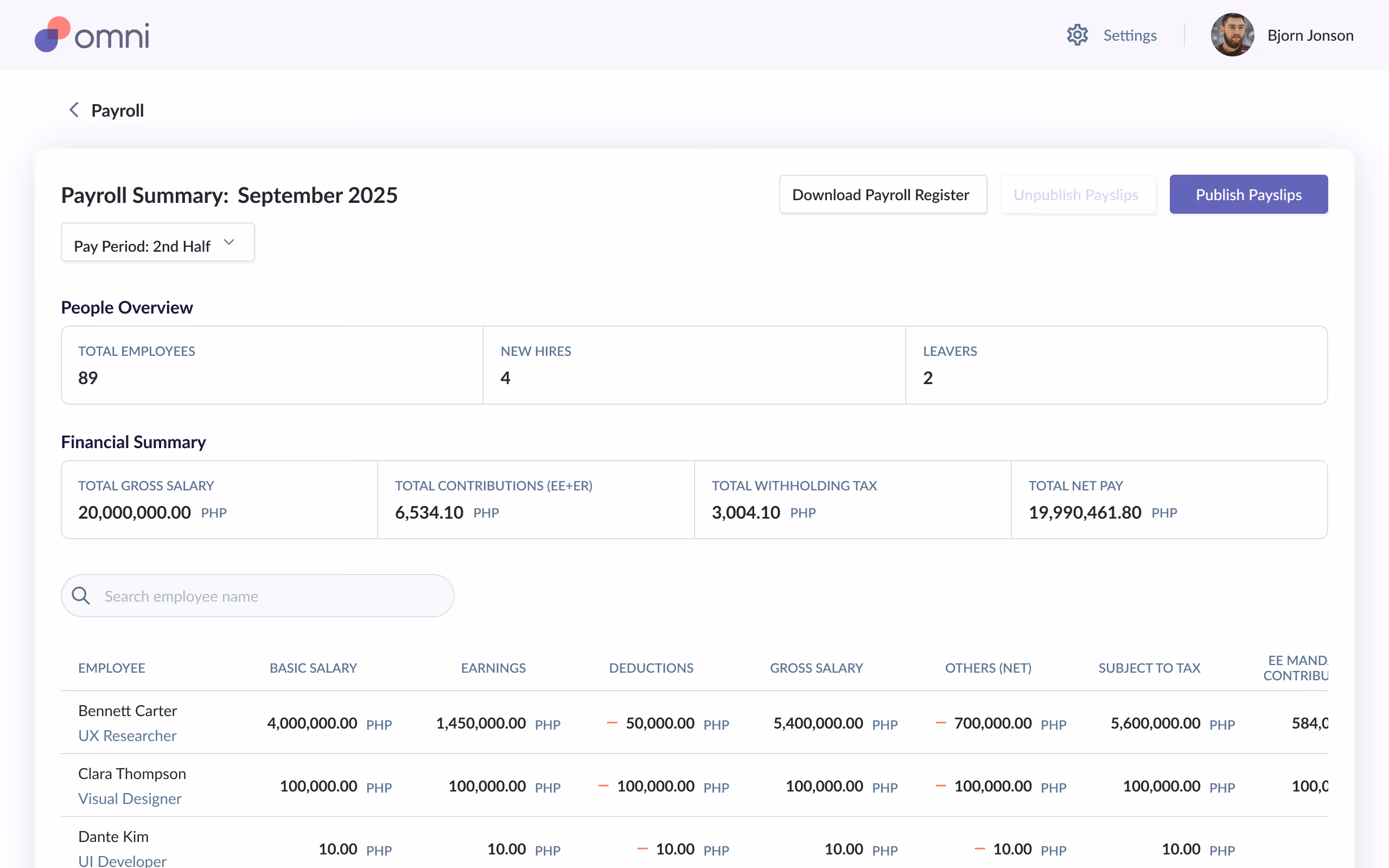Click Bjorn Jonson's profile avatar
The width and height of the screenshot is (1389, 868).
(1232, 35)
